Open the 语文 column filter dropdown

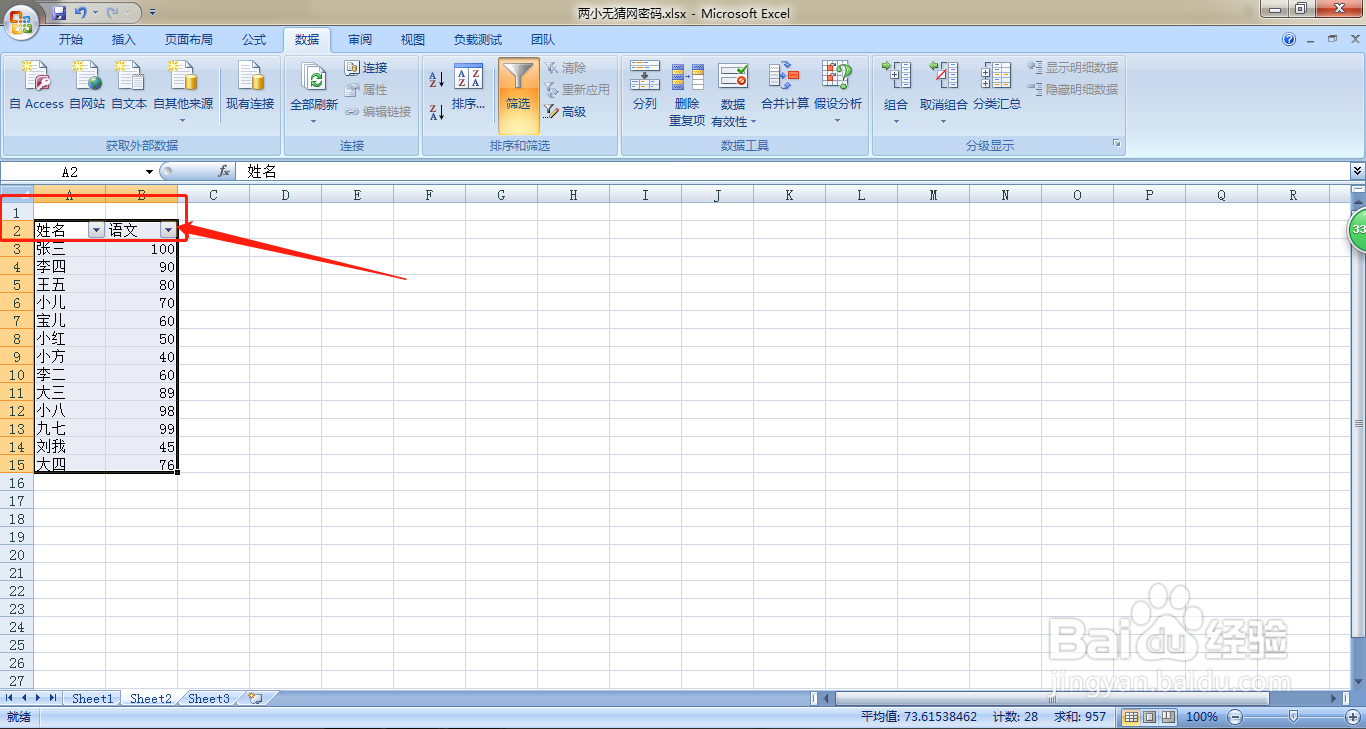coord(168,230)
